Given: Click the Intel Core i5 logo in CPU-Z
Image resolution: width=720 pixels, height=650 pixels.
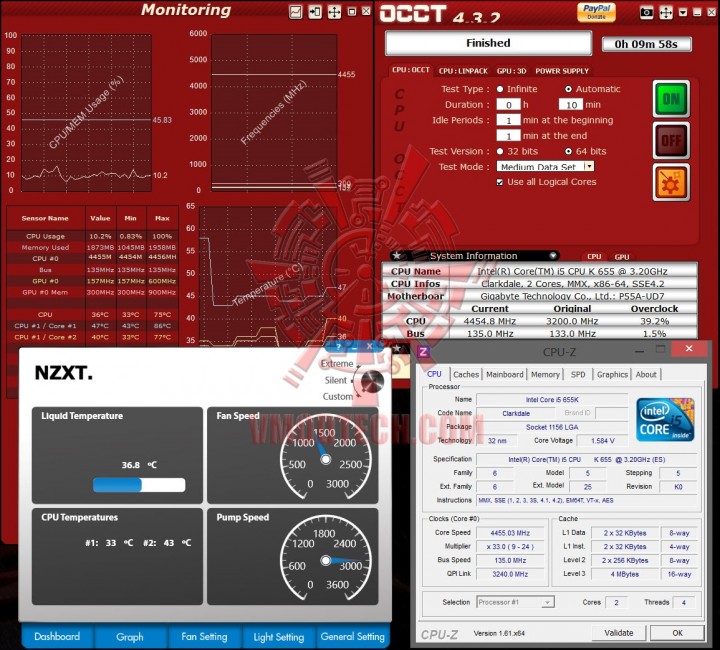Looking at the screenshot, I should click(x=665, y=420).
